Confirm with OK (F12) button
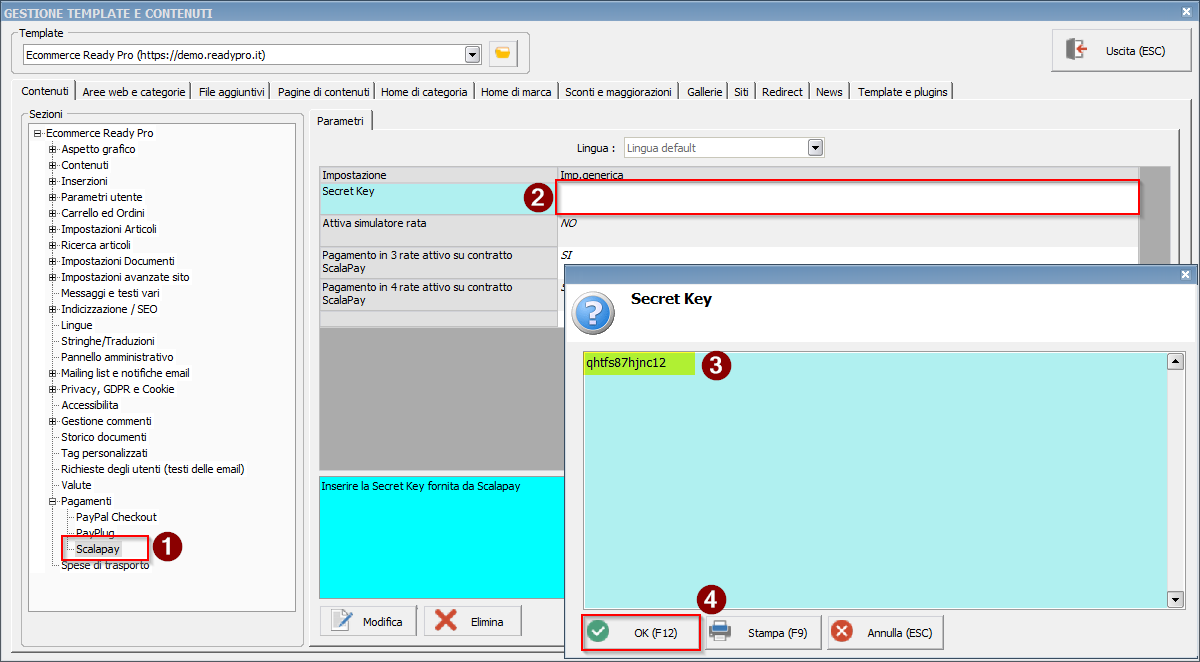Viewport: 1200px width, 662px height. click(641, 632)
